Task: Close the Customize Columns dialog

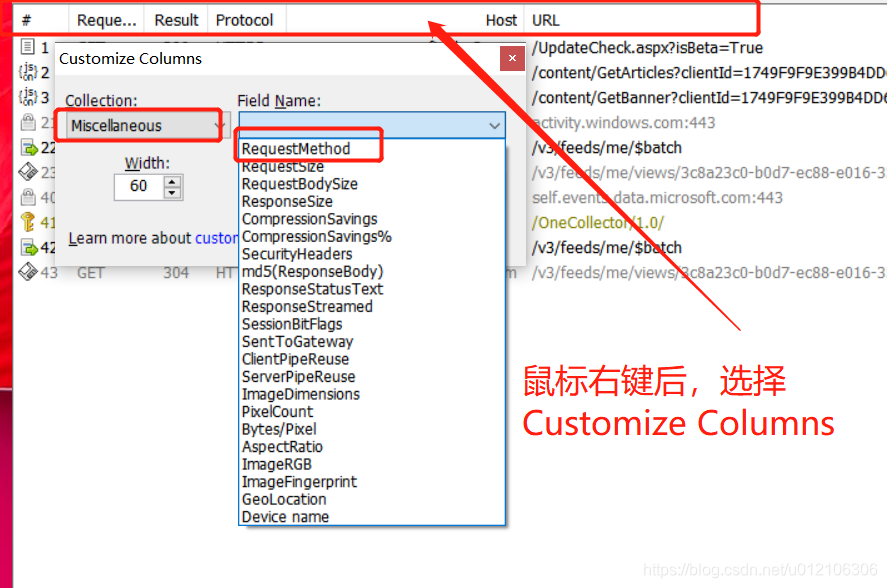Action: pos(512,58)
